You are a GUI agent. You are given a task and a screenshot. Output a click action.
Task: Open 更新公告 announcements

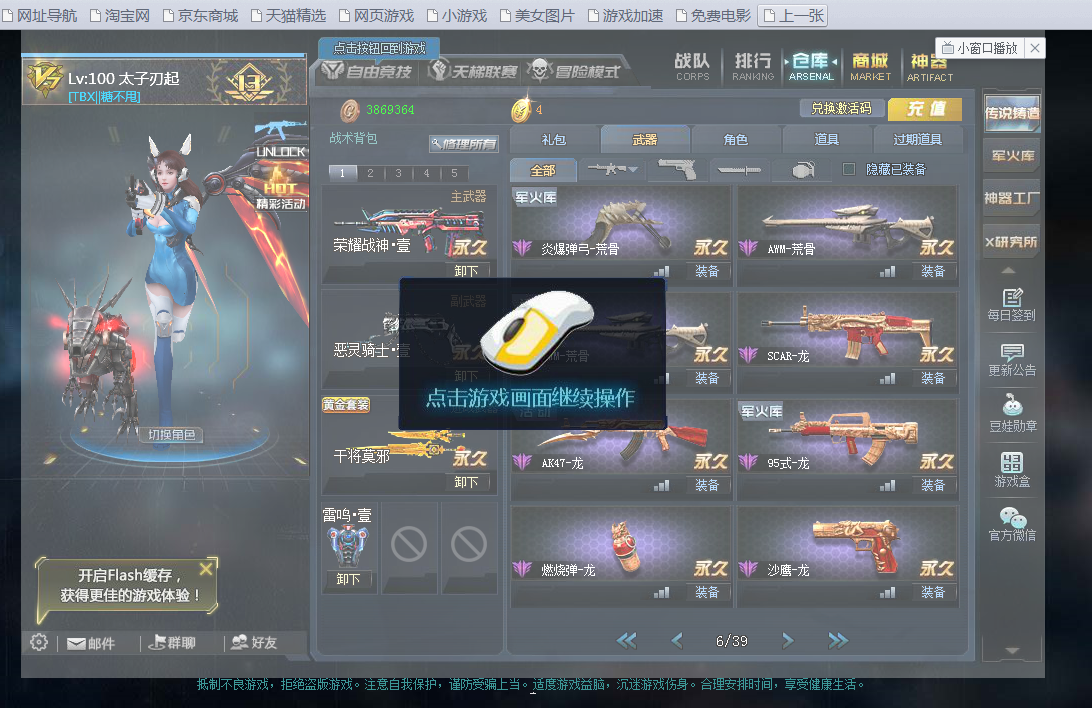(x=1012, y=360)
